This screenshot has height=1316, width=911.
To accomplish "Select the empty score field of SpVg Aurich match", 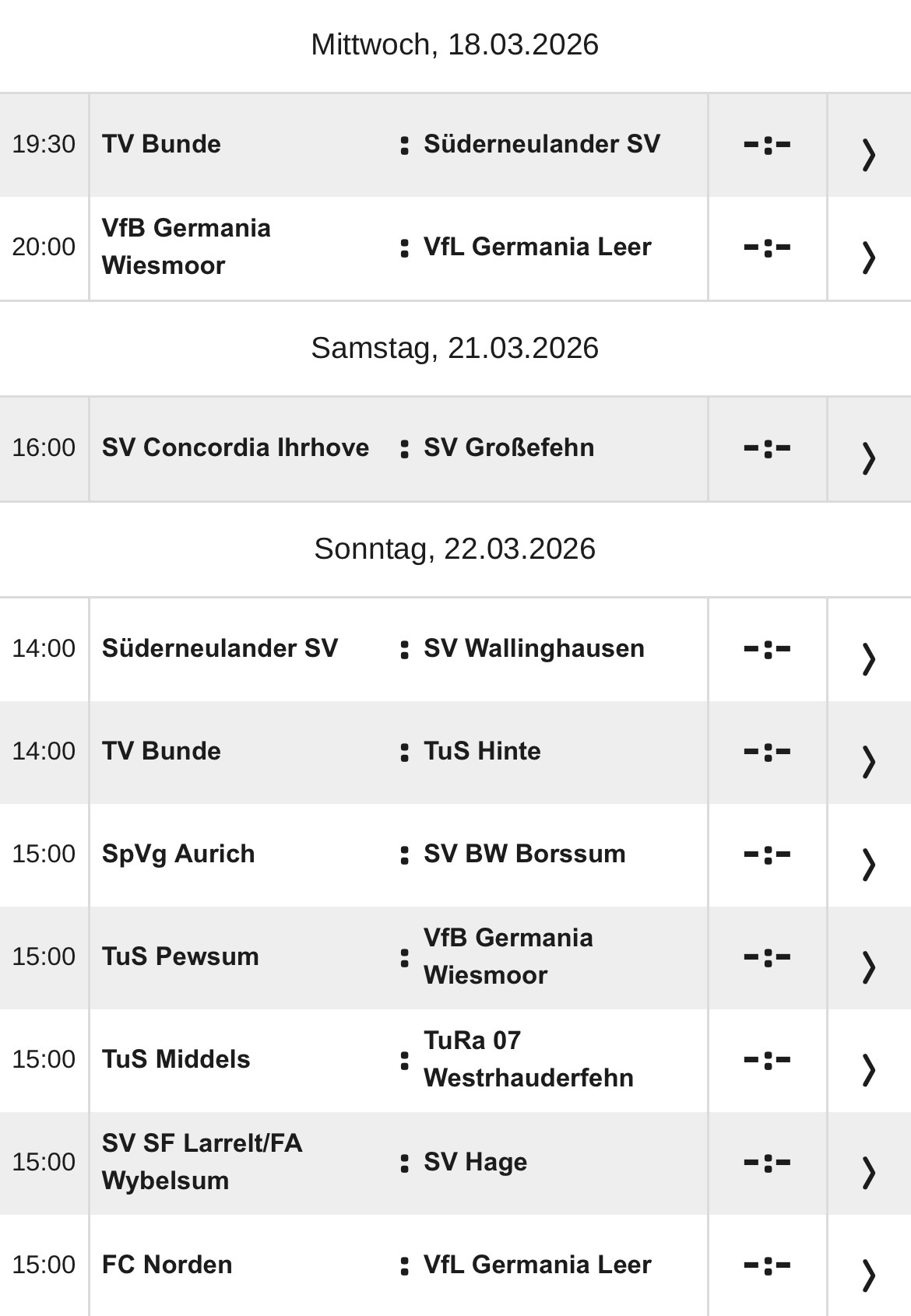I will [768, 854].
